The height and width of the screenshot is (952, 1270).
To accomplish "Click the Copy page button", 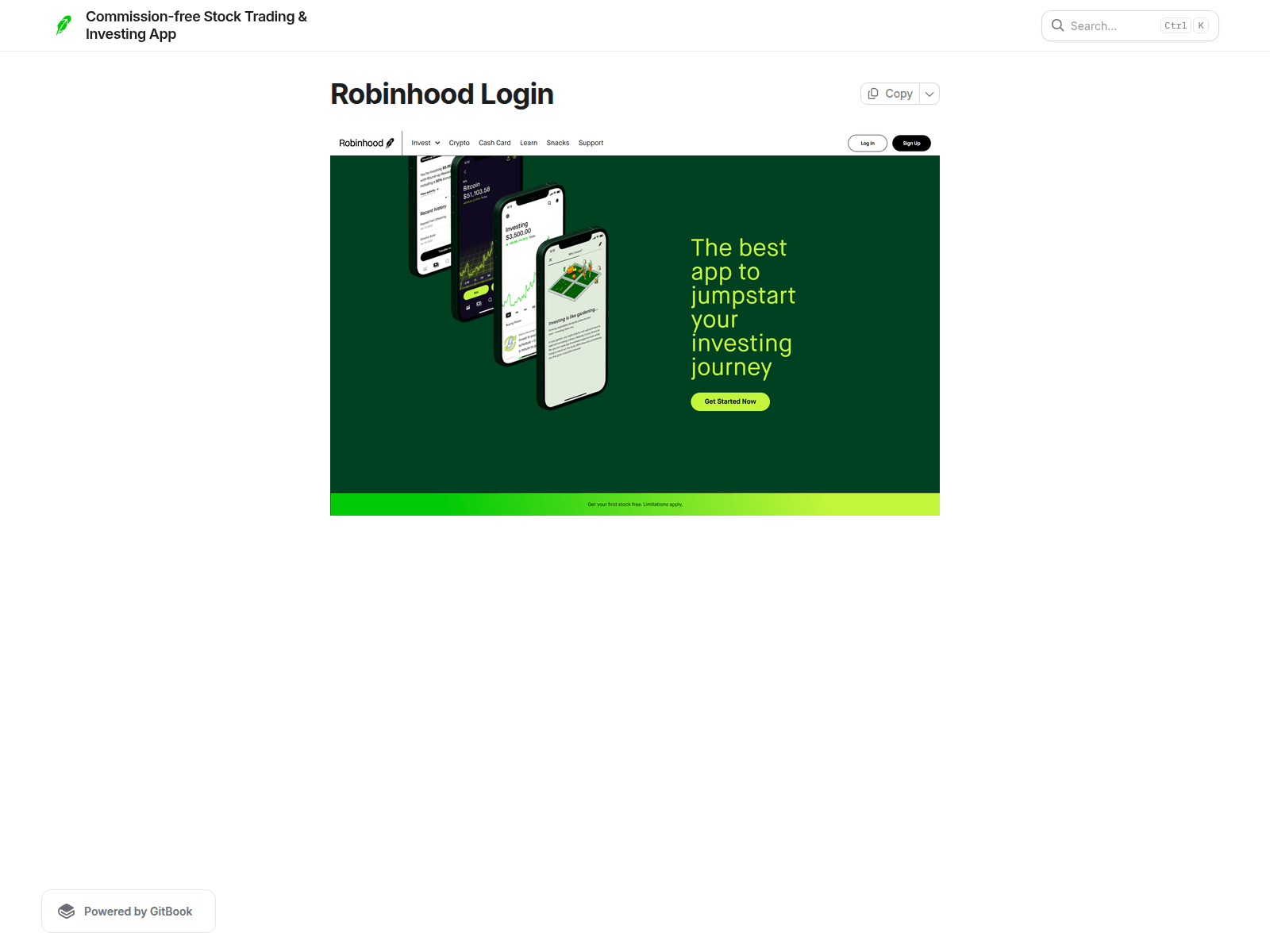I will point(890,94).
